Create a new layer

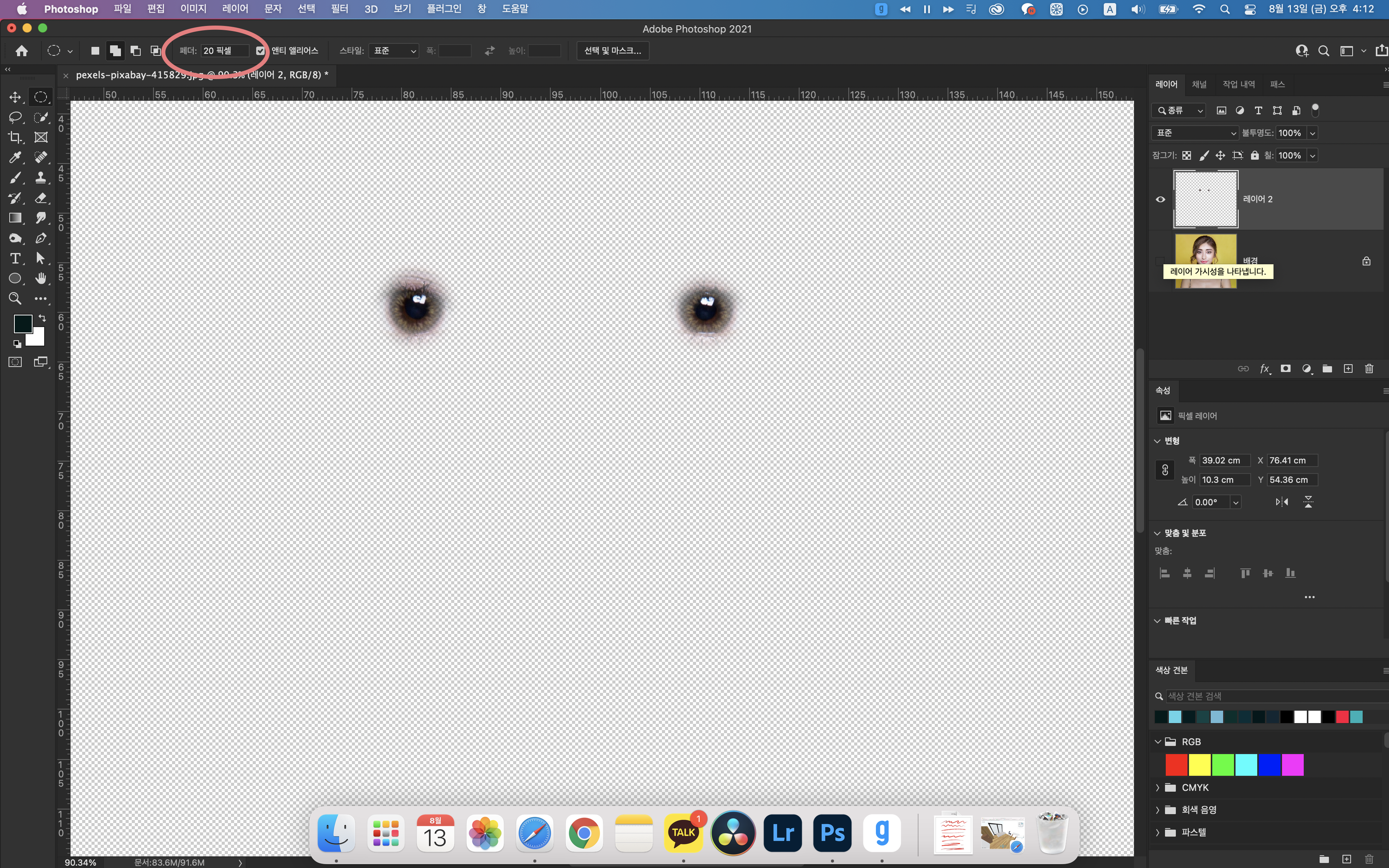click(x=1348, y=369)
